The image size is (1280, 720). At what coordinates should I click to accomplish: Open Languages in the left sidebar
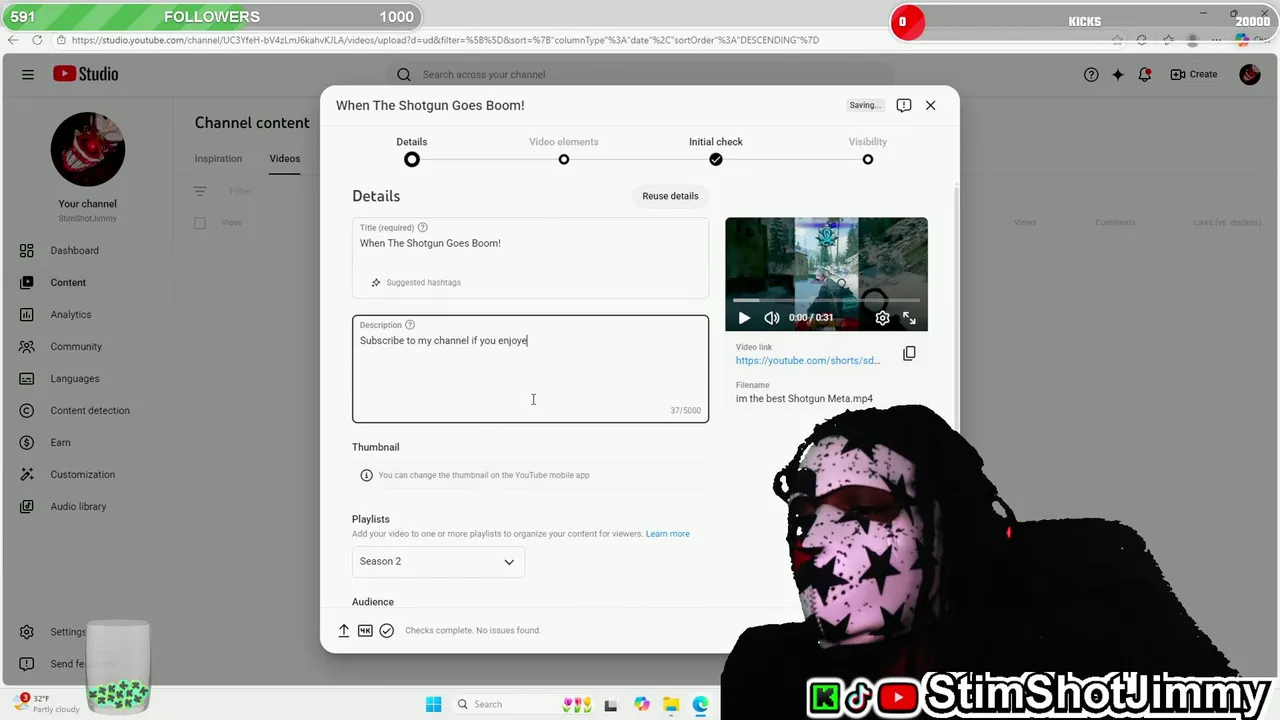[74, 378]
